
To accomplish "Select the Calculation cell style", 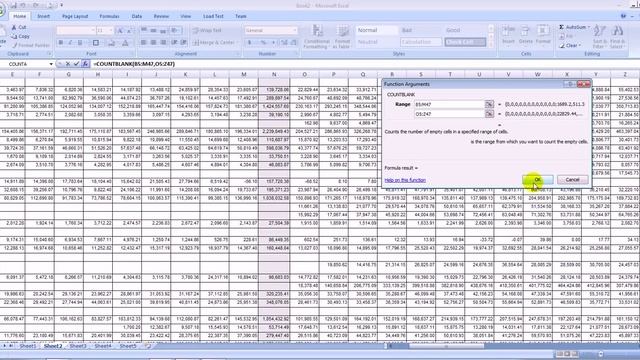I will pos(420,42).
